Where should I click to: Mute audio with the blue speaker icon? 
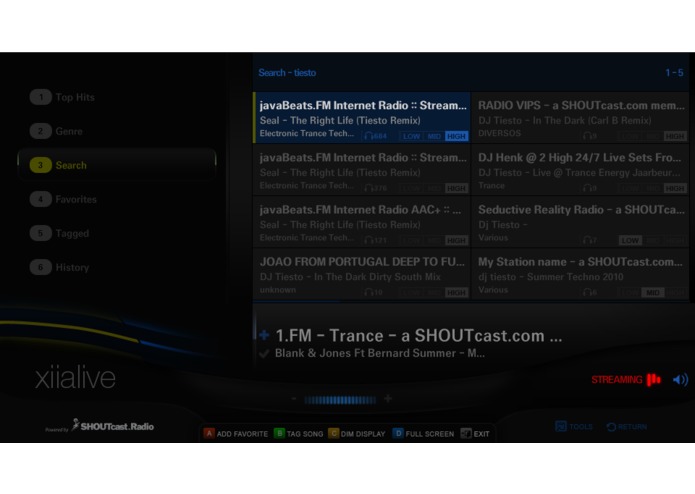[x=680, y=380]
